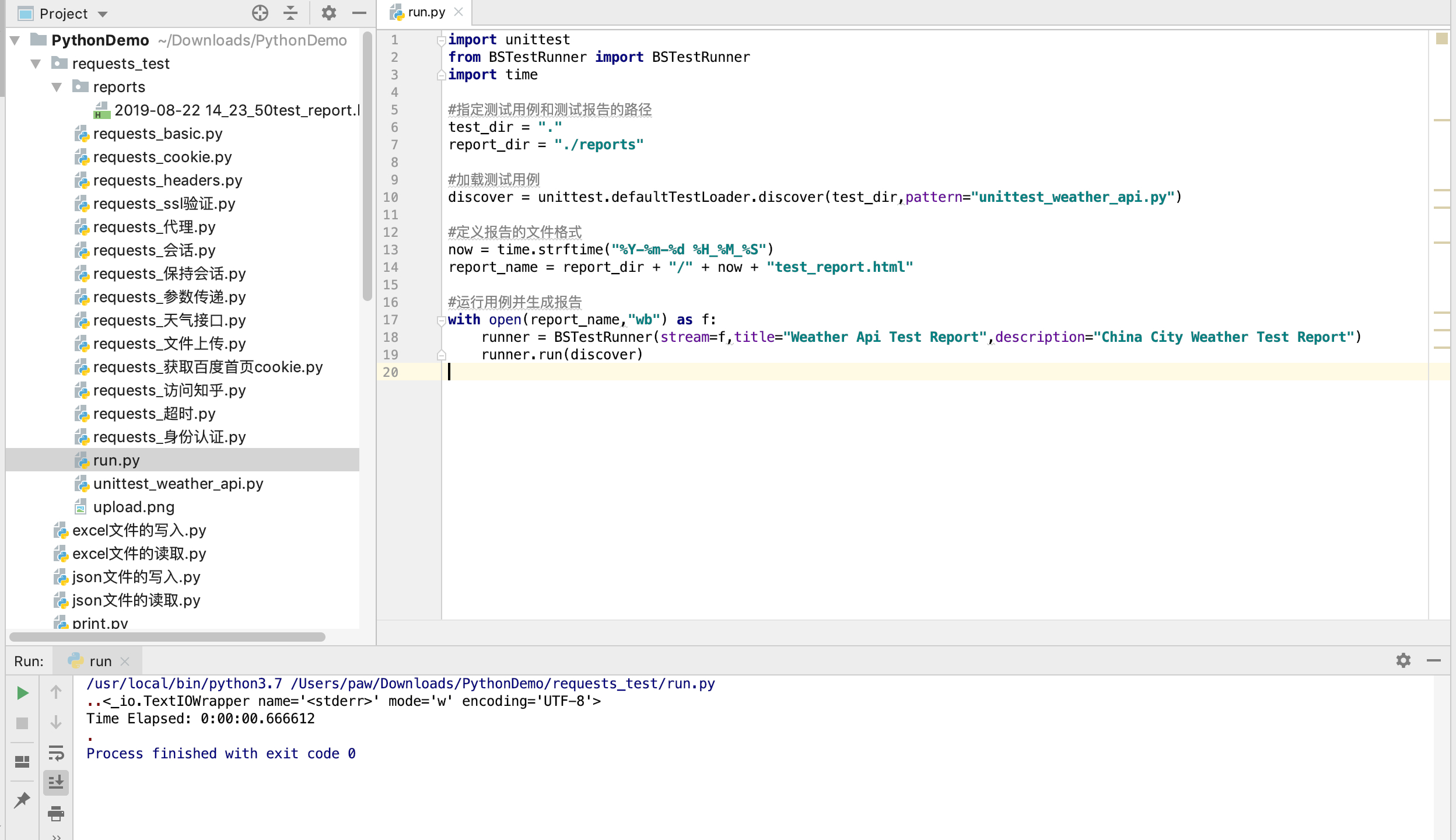The height and width of the screenshot is (840, 1456).
Task: Open unittest_weather_api.py in project tree
Action: (178, 484)
